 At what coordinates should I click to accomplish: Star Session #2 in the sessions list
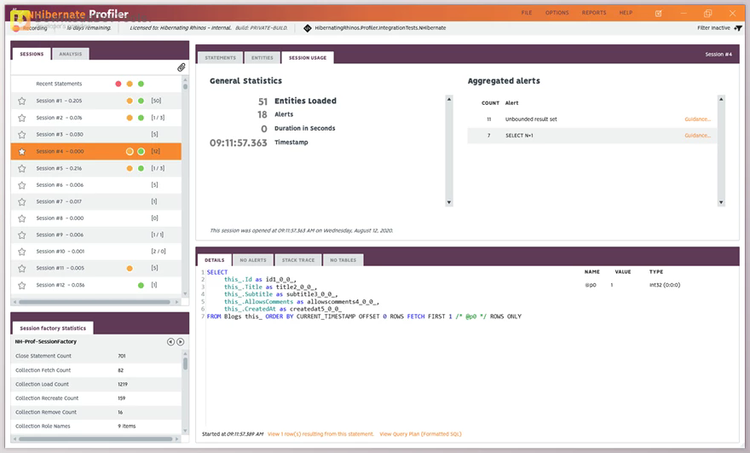(x=22, y=118)
